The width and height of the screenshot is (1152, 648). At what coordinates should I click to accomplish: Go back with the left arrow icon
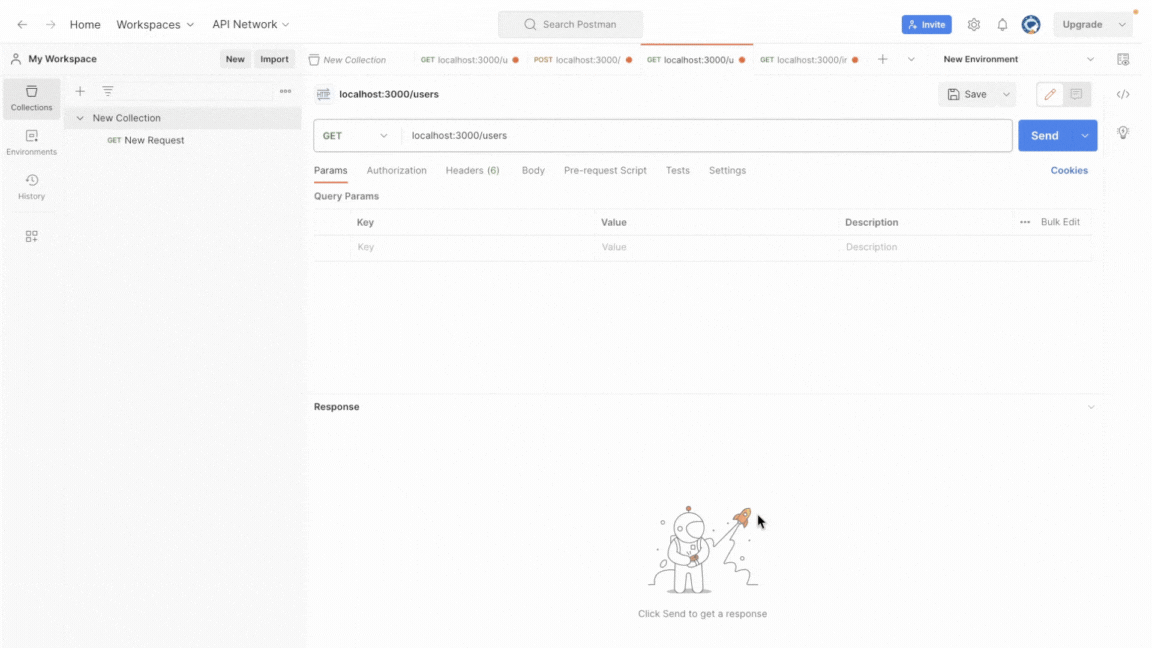(22, 24)
